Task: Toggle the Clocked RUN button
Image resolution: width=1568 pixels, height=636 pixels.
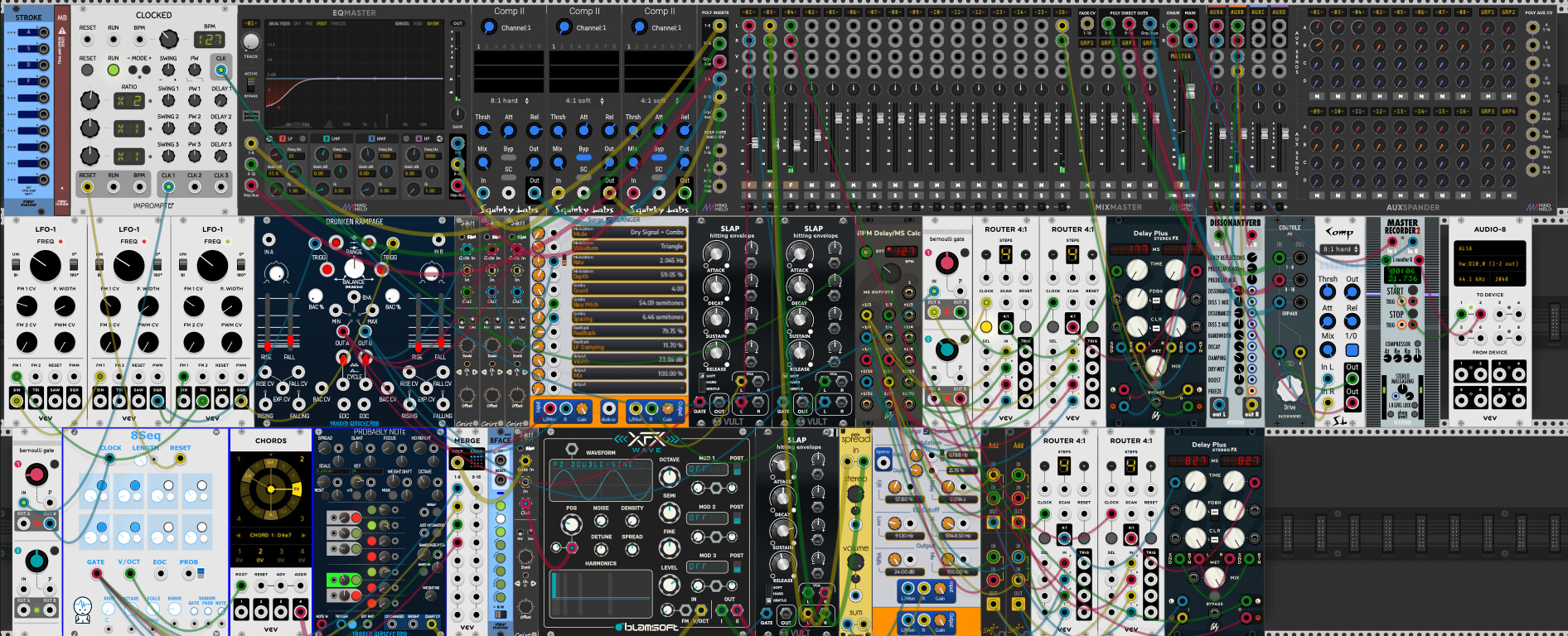Action: pyautogui.click(x=114, y=70)
